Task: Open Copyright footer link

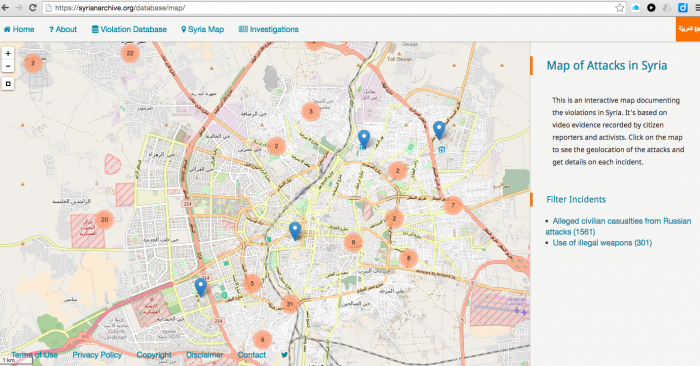Action: (154, 355)
